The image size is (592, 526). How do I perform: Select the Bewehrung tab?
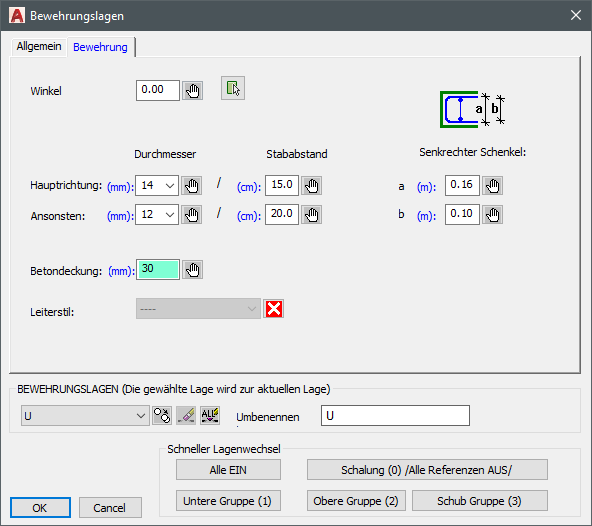pos(100,47)
